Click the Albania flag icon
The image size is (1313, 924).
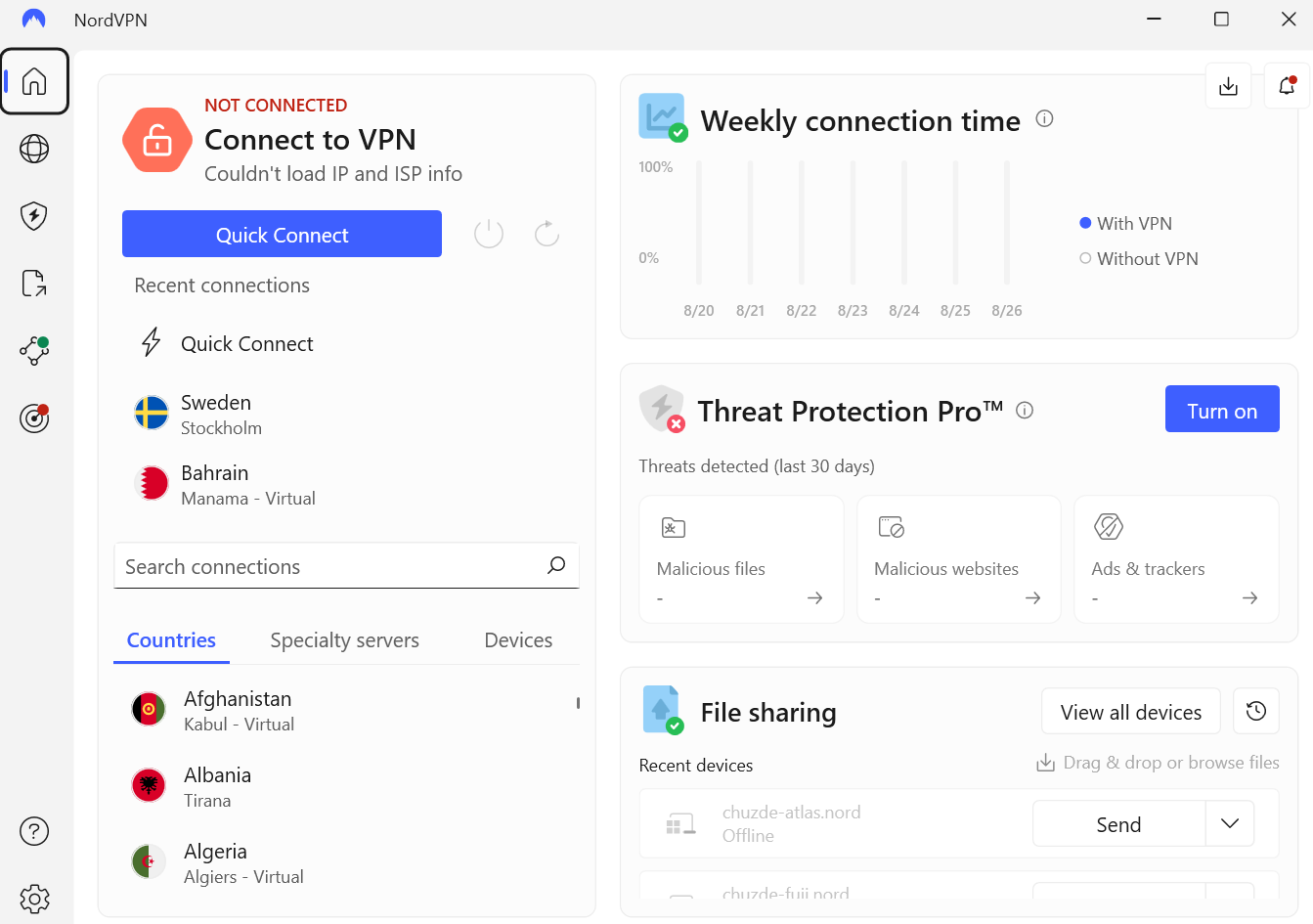tap(149, 785)
